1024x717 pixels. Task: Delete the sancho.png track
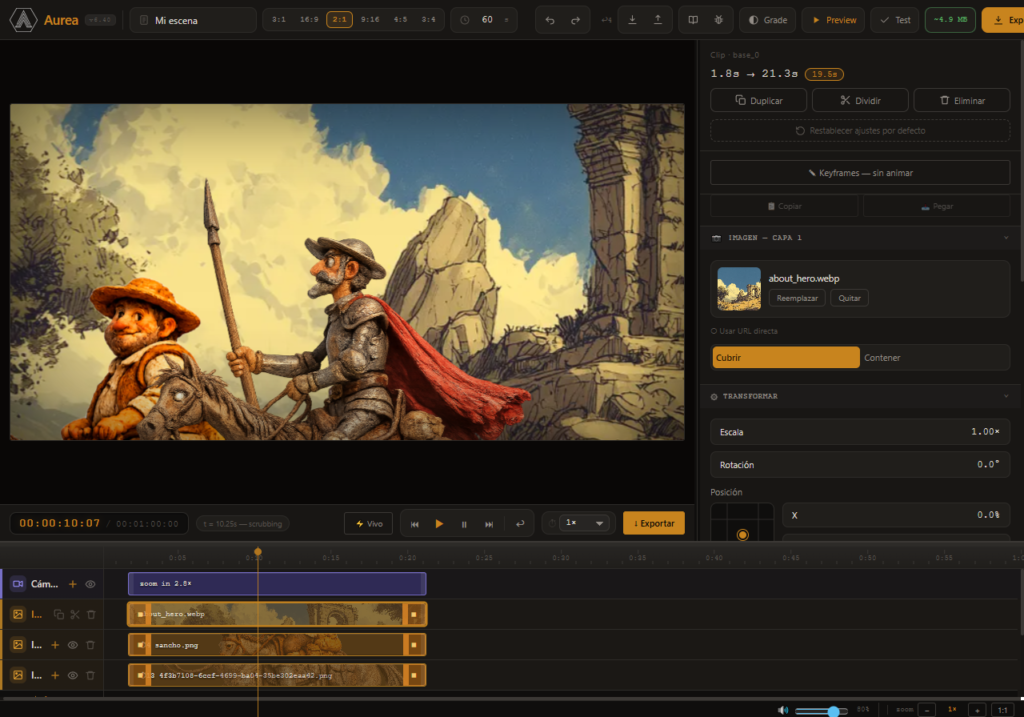click(x=91, y=645)
